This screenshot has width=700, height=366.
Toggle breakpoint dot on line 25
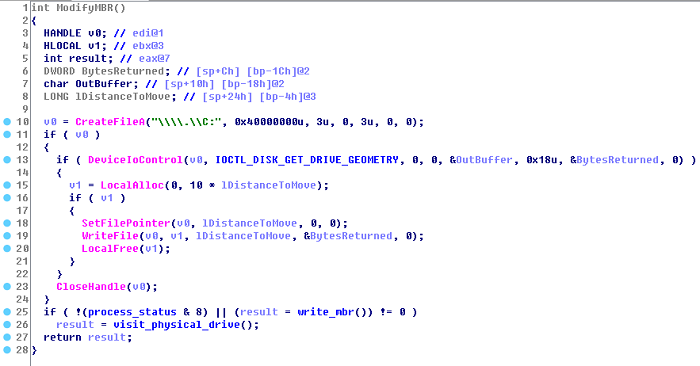click(7, 312)
